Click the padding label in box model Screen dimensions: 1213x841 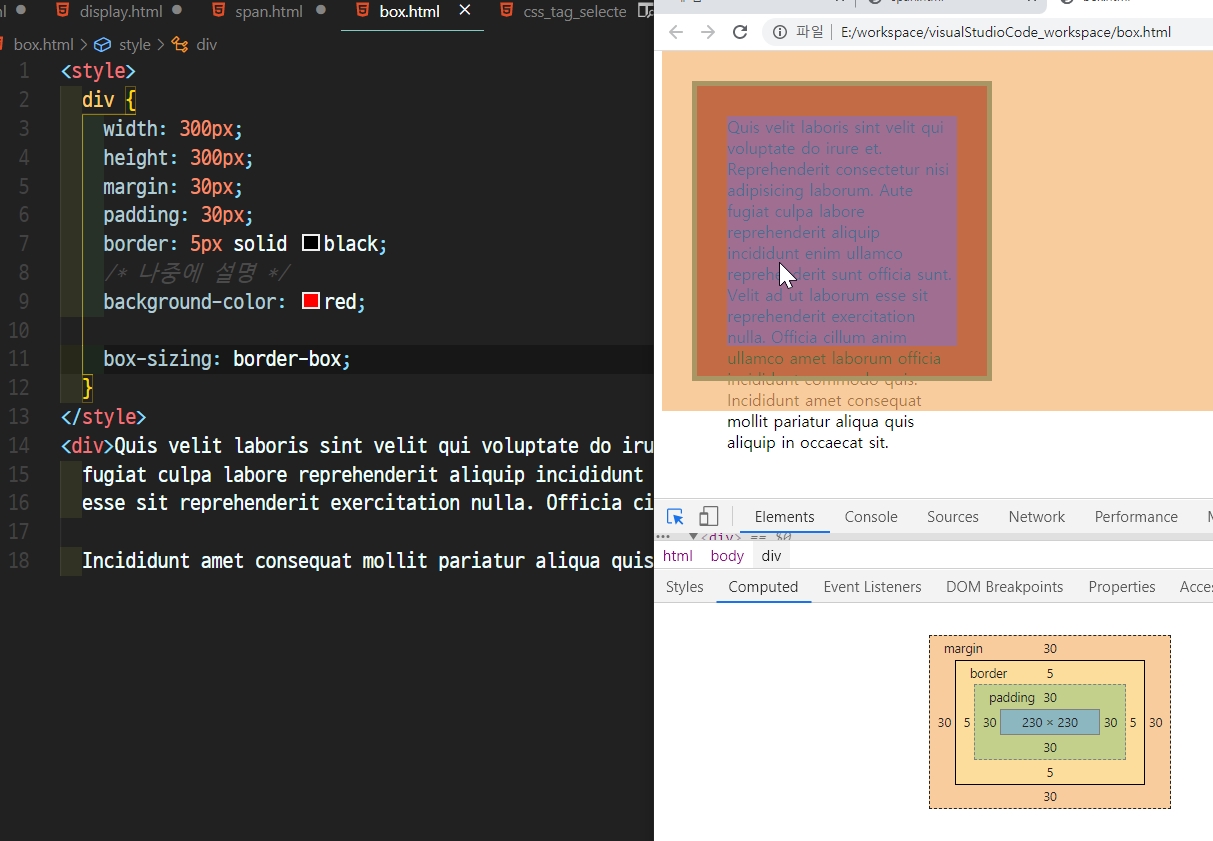coord(1012,697)
